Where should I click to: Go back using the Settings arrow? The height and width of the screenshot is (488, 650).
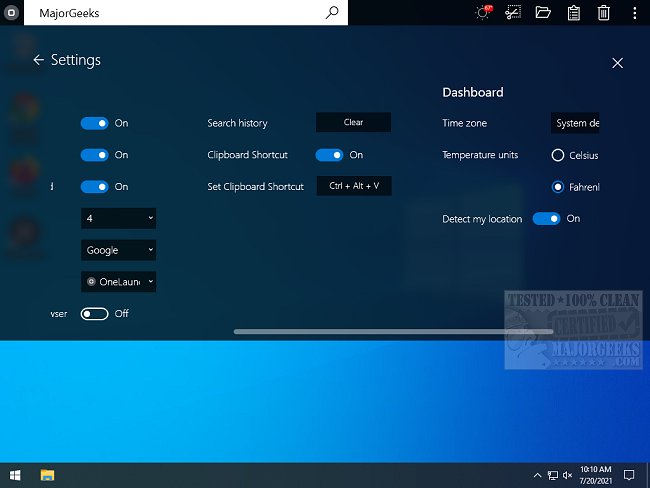39,60
